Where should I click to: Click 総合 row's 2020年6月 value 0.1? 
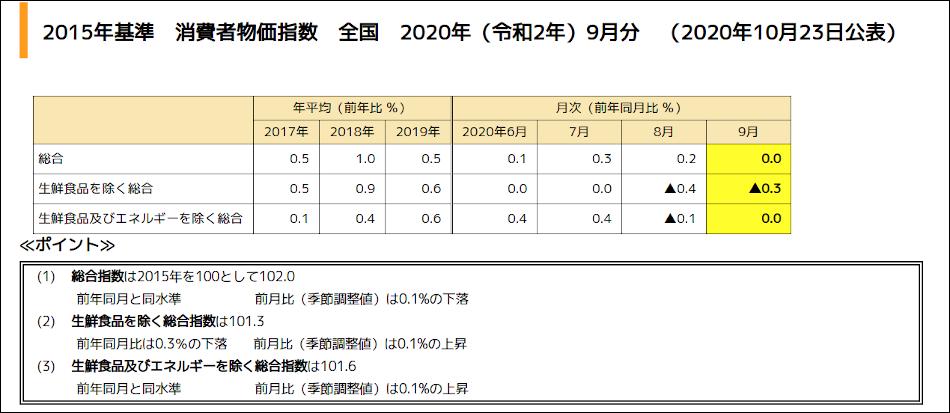pyautogui.click(x=517, y=159)
